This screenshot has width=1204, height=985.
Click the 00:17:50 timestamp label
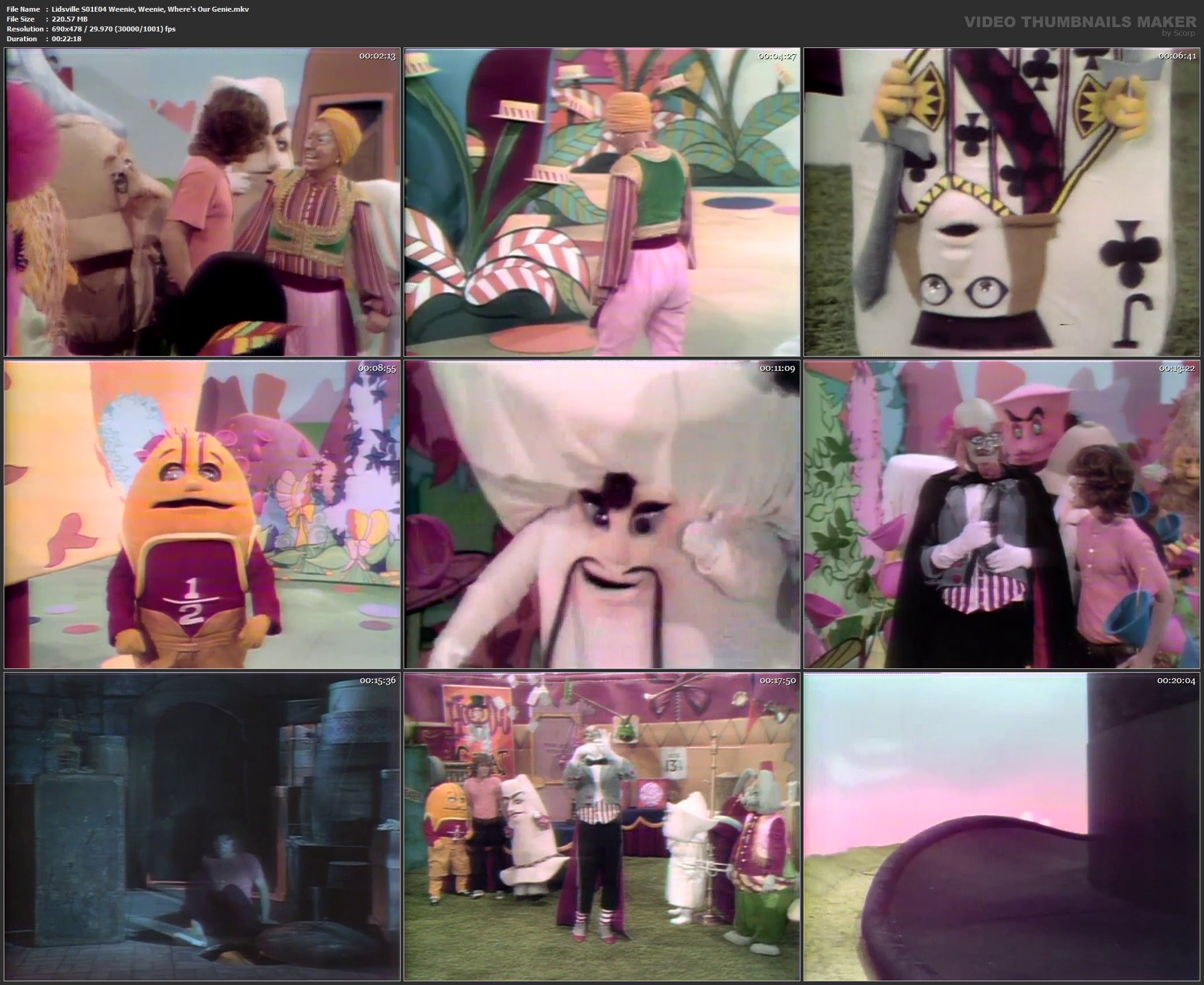point(777,681)
